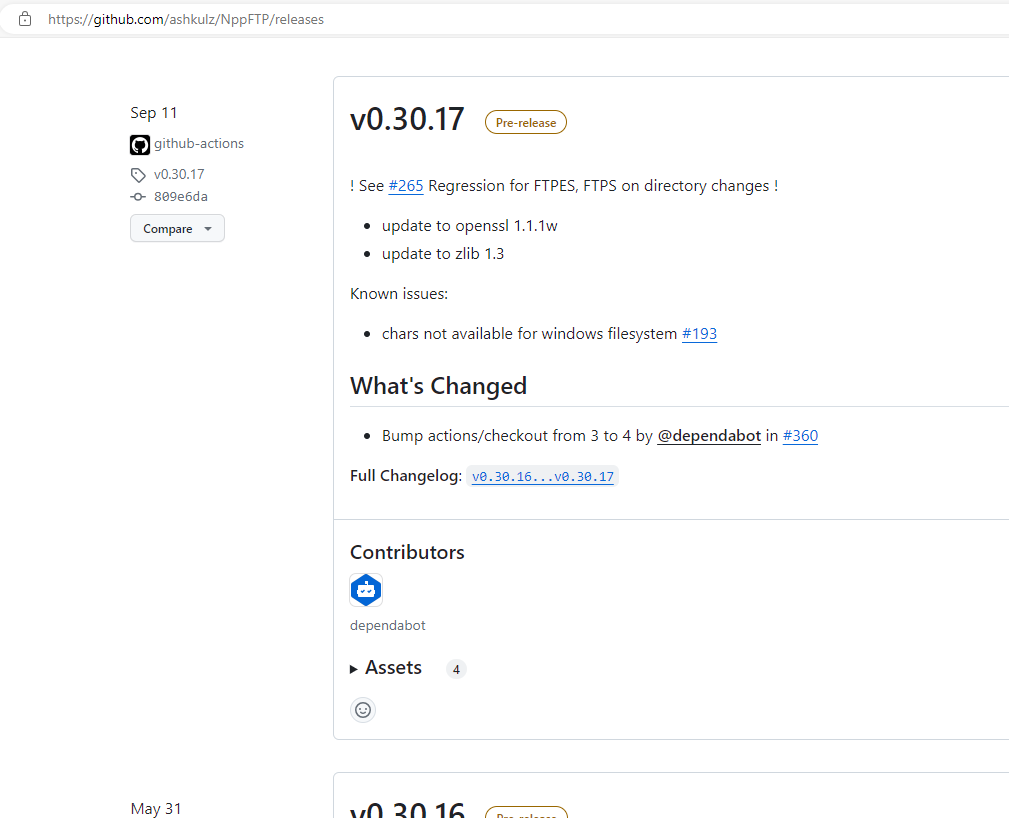The height and width of the screenshot is (818, 1009).
Task: Open the v0.30.16...v0.30.17 changelog link
Action: click(x=542, y=477)
